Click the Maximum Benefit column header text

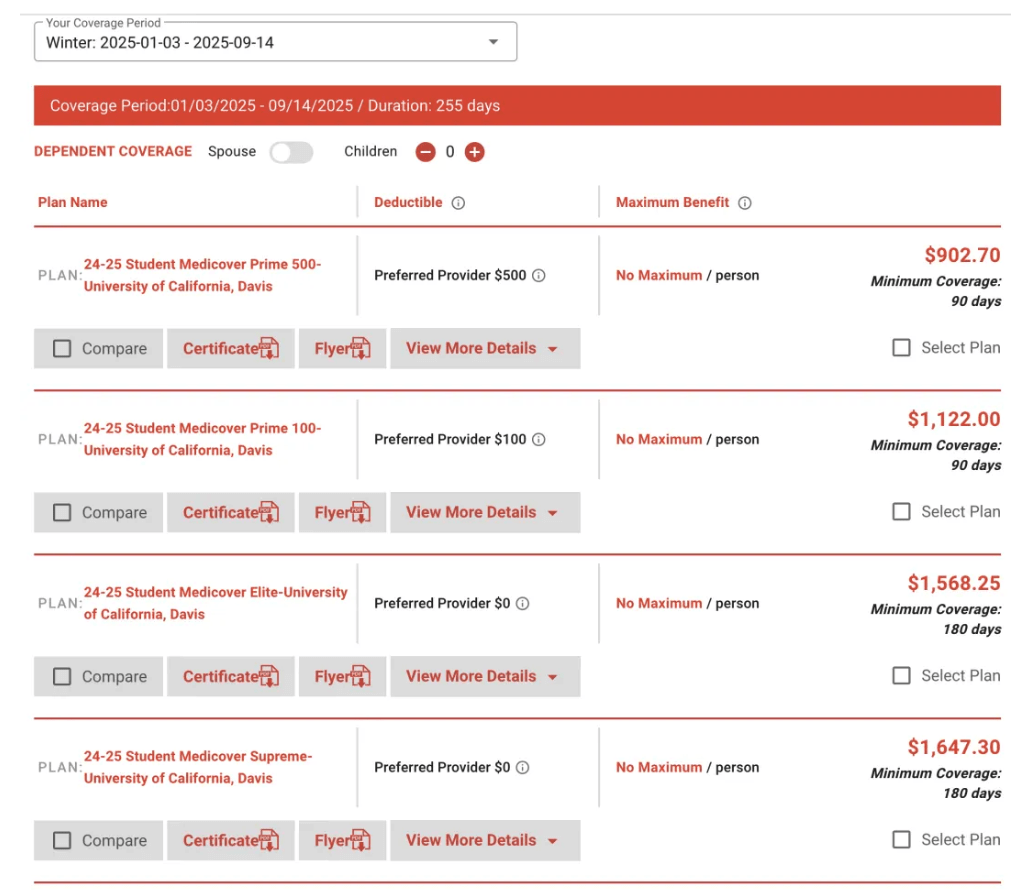pos(672,203)
